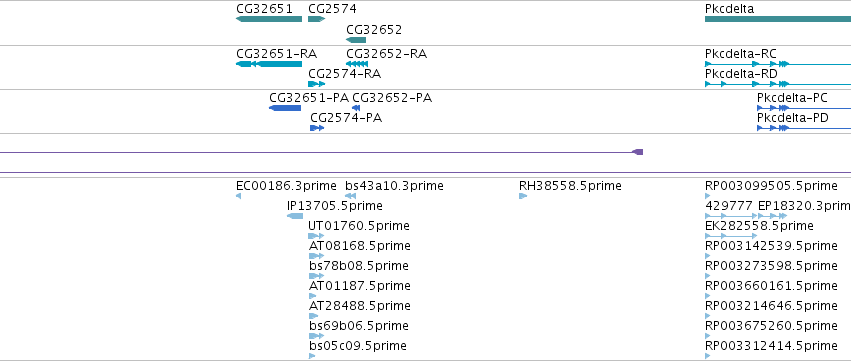The height and width of the screenshot is (361, 851).
Task: Select the CG32651 gene bar
Action: 269,19
